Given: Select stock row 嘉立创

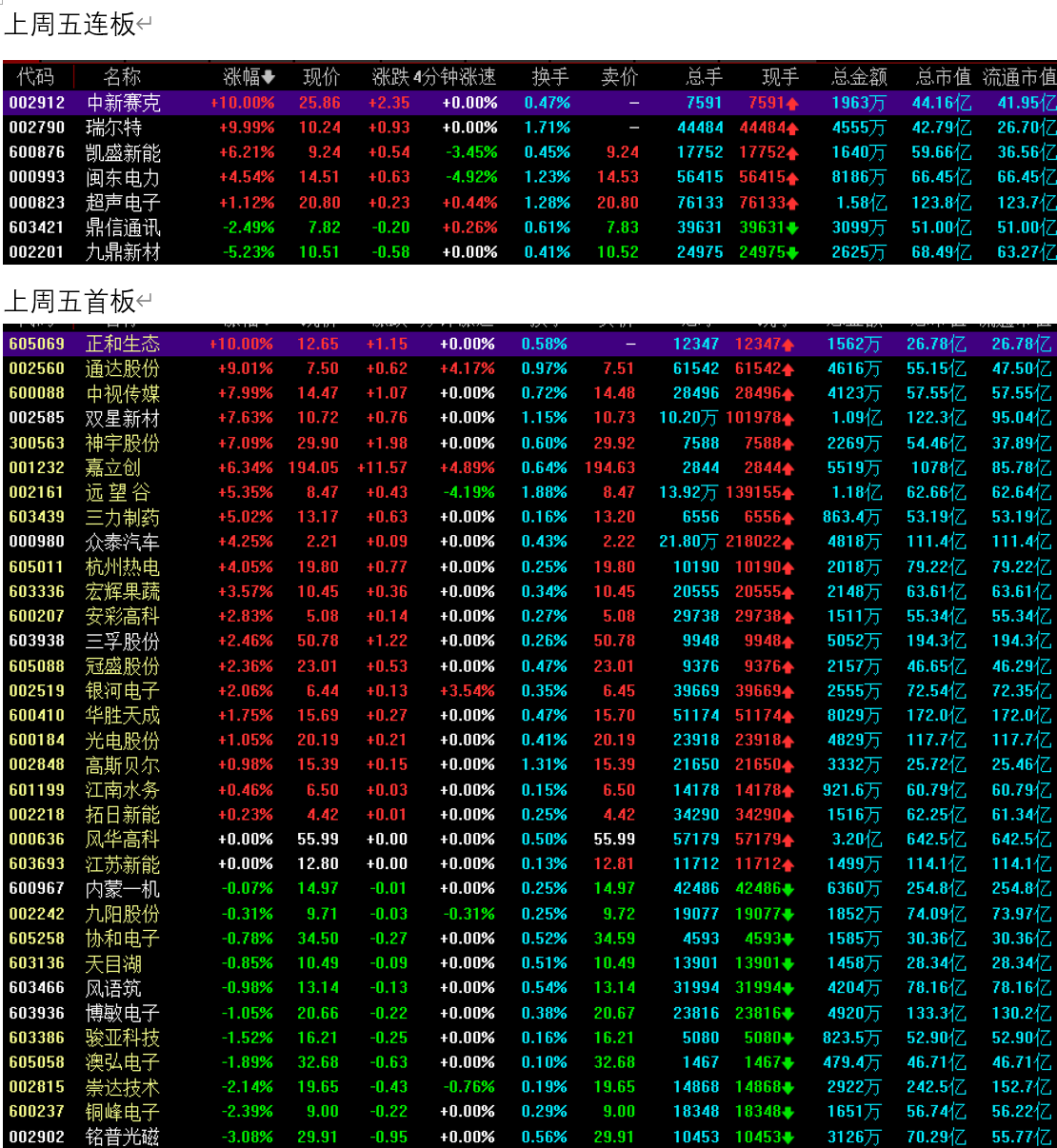Looking at the screenshot, I should 529,468.
